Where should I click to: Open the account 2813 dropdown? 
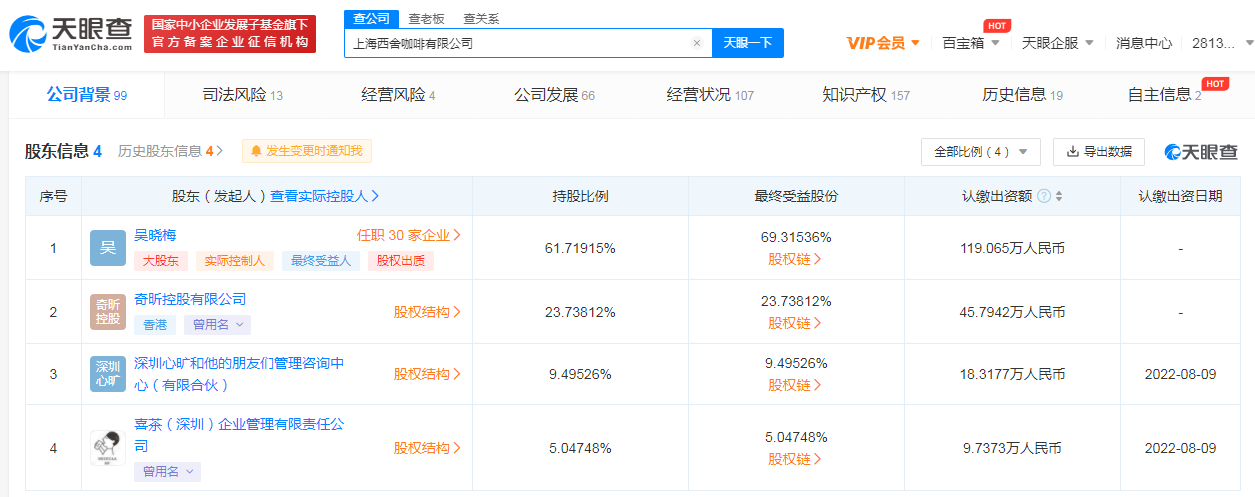point(1220,43)
